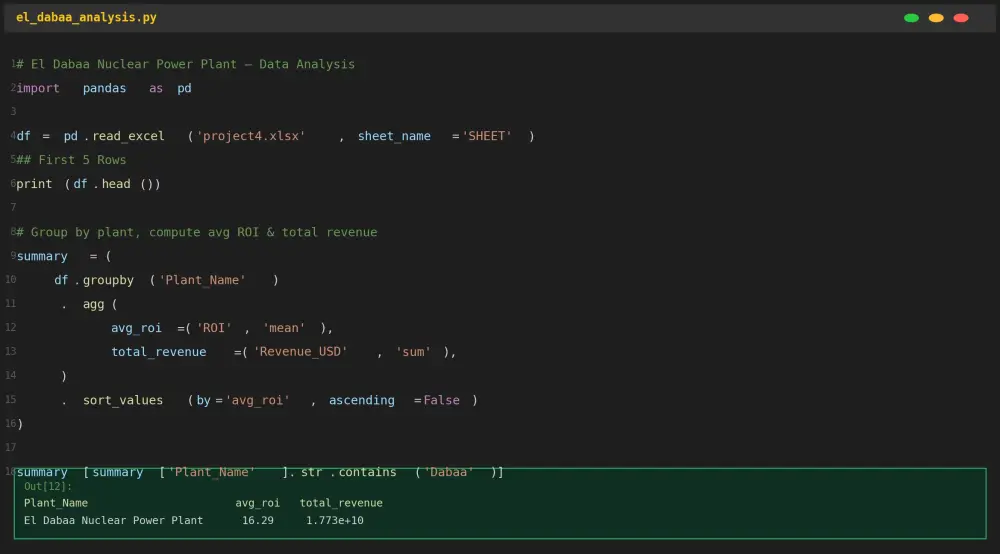Click the red window dot
Screen dimensions: 1000x554
pos(961,18)
